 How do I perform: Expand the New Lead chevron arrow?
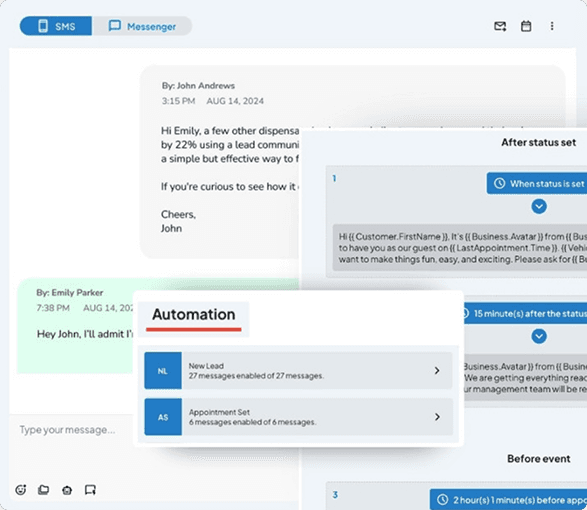tap(437, 370)
